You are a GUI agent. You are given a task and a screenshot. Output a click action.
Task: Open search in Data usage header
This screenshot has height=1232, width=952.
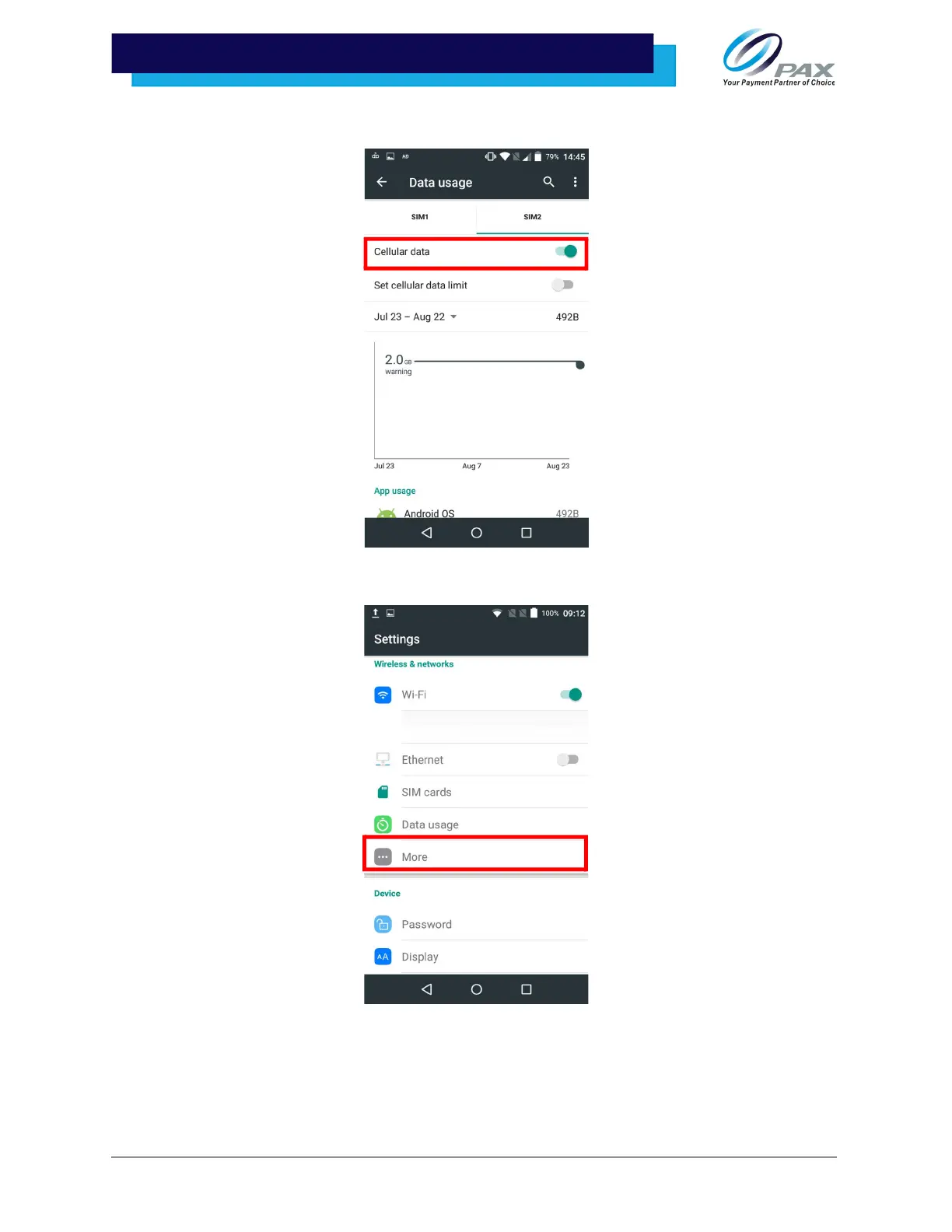(548, 182)
